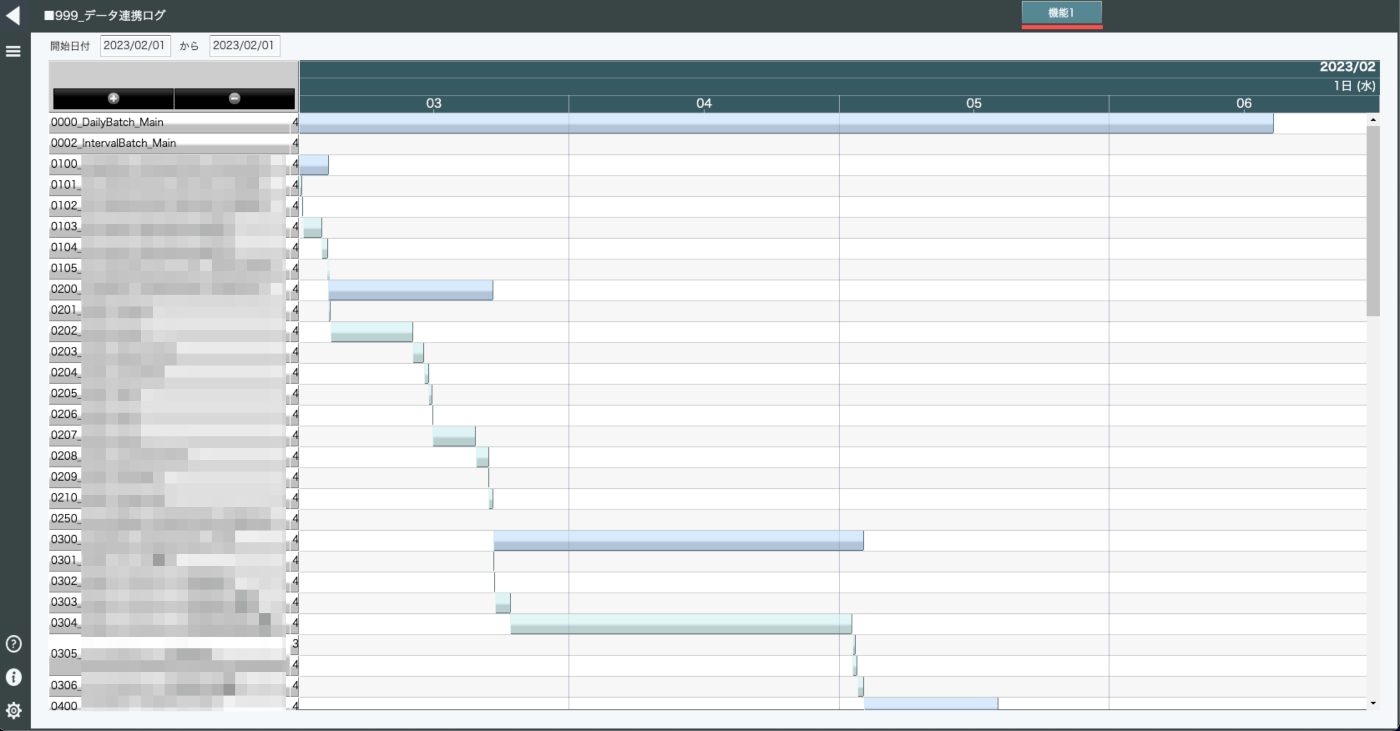
Task: Click the Gantt bar in row 0203
Action: [x=418, y=353]
